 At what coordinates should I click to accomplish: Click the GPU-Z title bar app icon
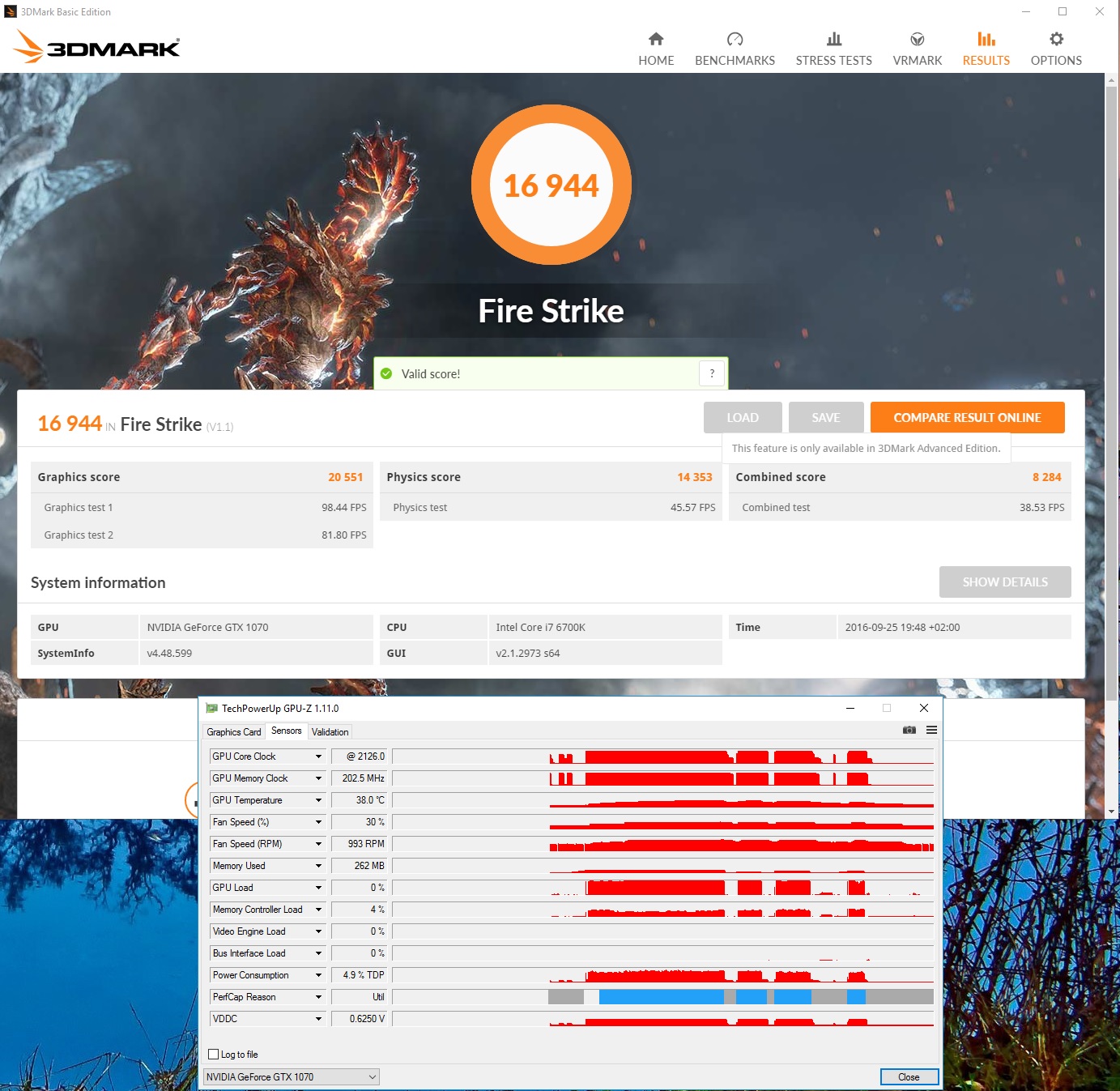point(211,708)
